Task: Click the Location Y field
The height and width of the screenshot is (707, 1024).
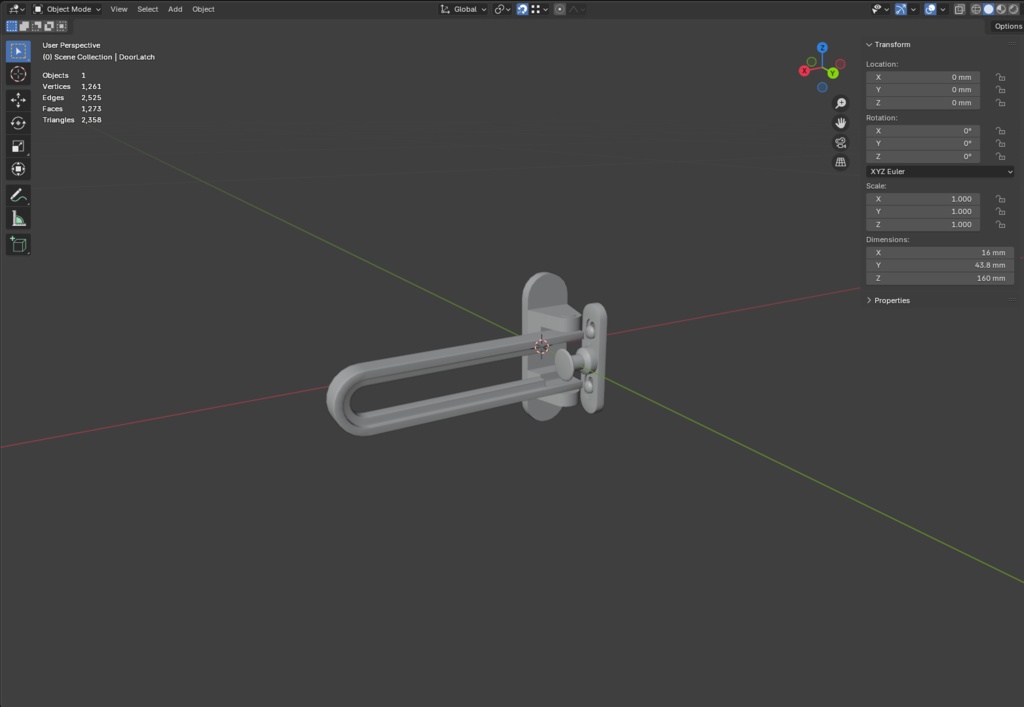Action: click(x=923, y=89)
